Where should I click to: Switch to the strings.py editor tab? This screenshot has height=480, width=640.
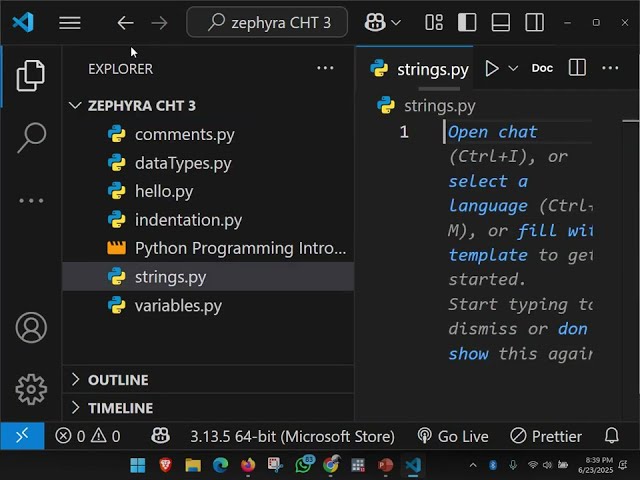point(416,69)
